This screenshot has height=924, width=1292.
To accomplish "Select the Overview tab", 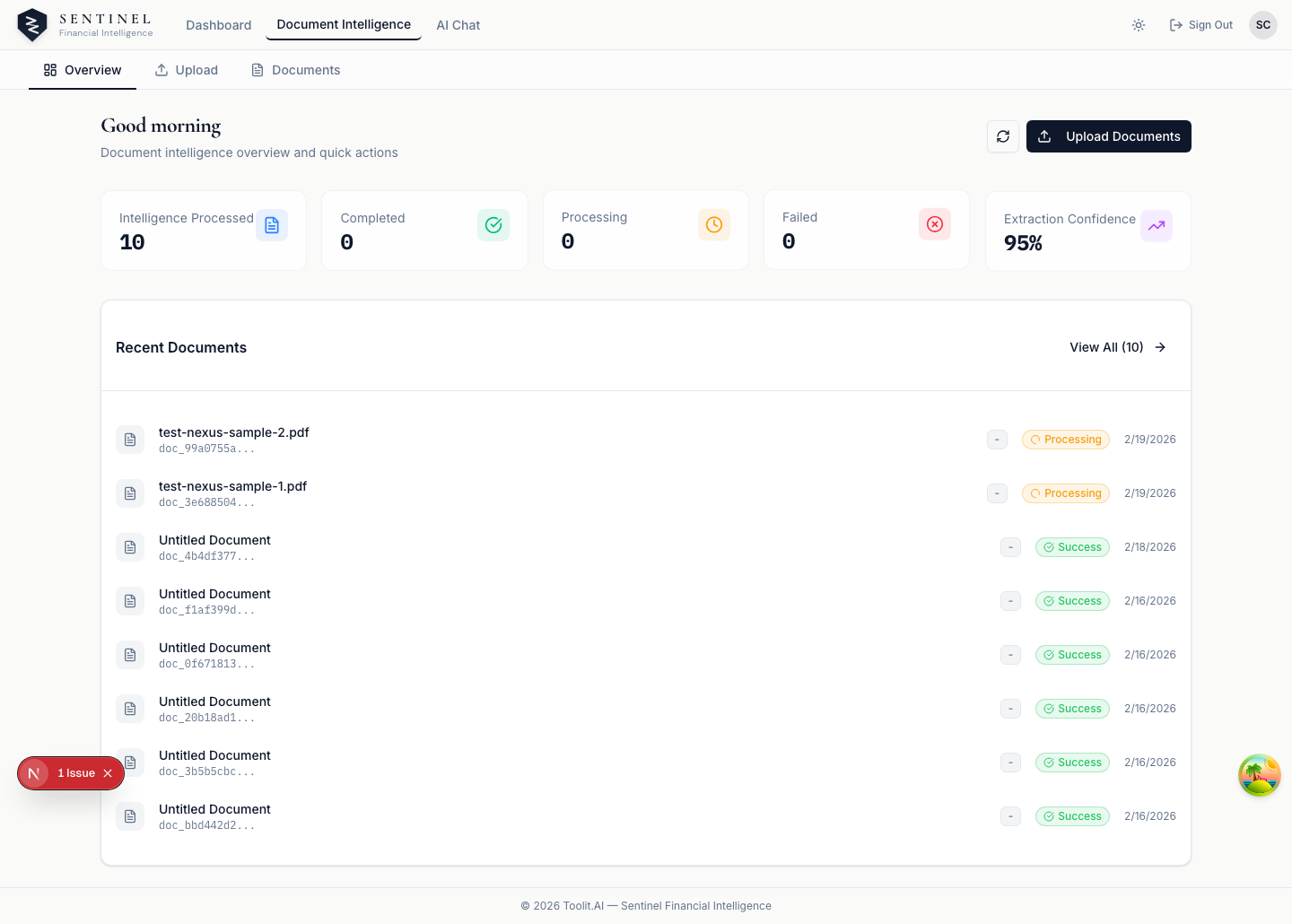I will click(83, 70).
